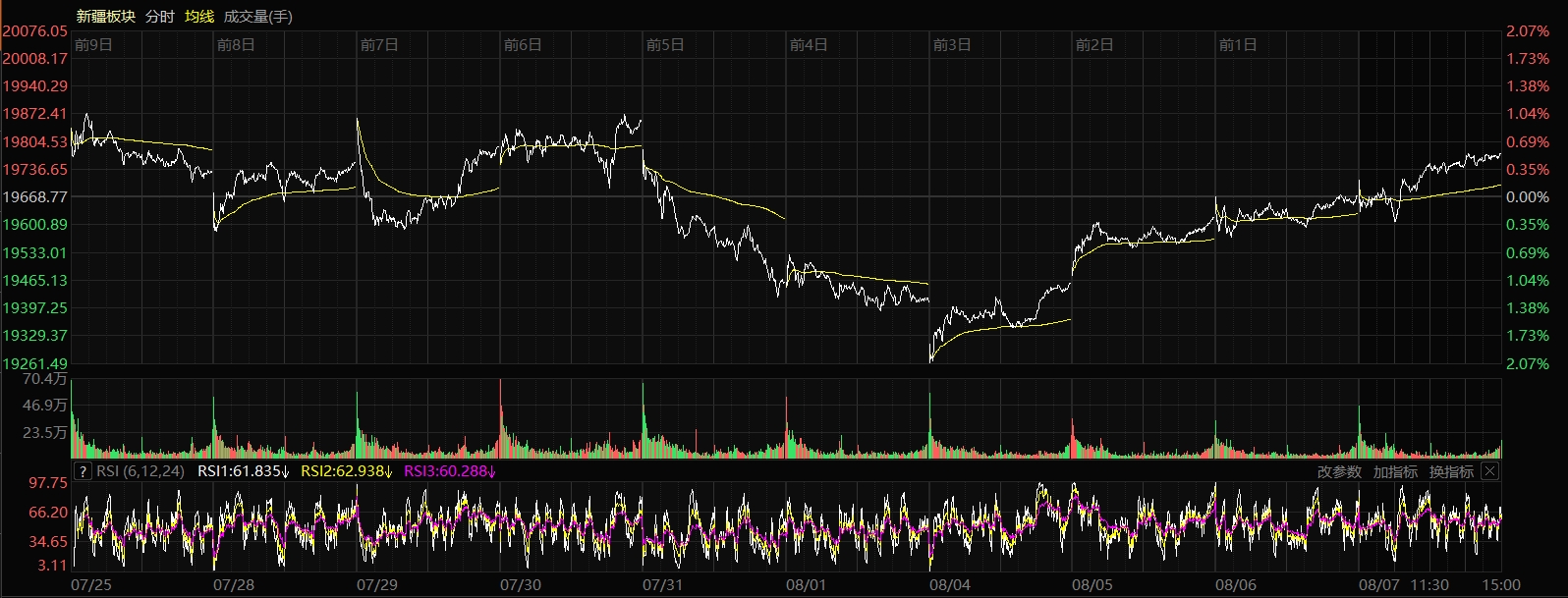This screenshot has width=1568, height=598.
Task: Open 改参数 to edit RSI parameters
Action: pos(1339,472)
